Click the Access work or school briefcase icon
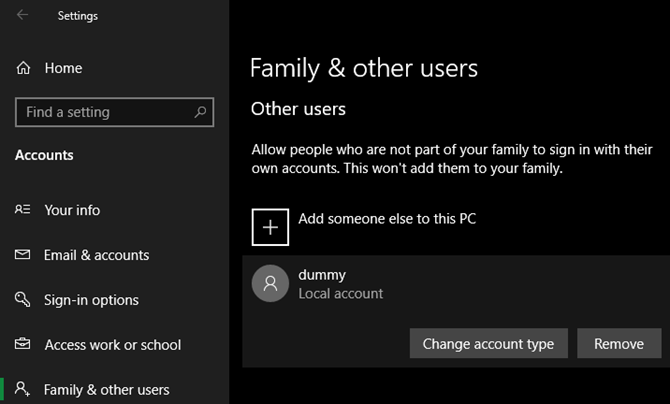This screenshot has width=670, height=404. (x=22, y=344)
